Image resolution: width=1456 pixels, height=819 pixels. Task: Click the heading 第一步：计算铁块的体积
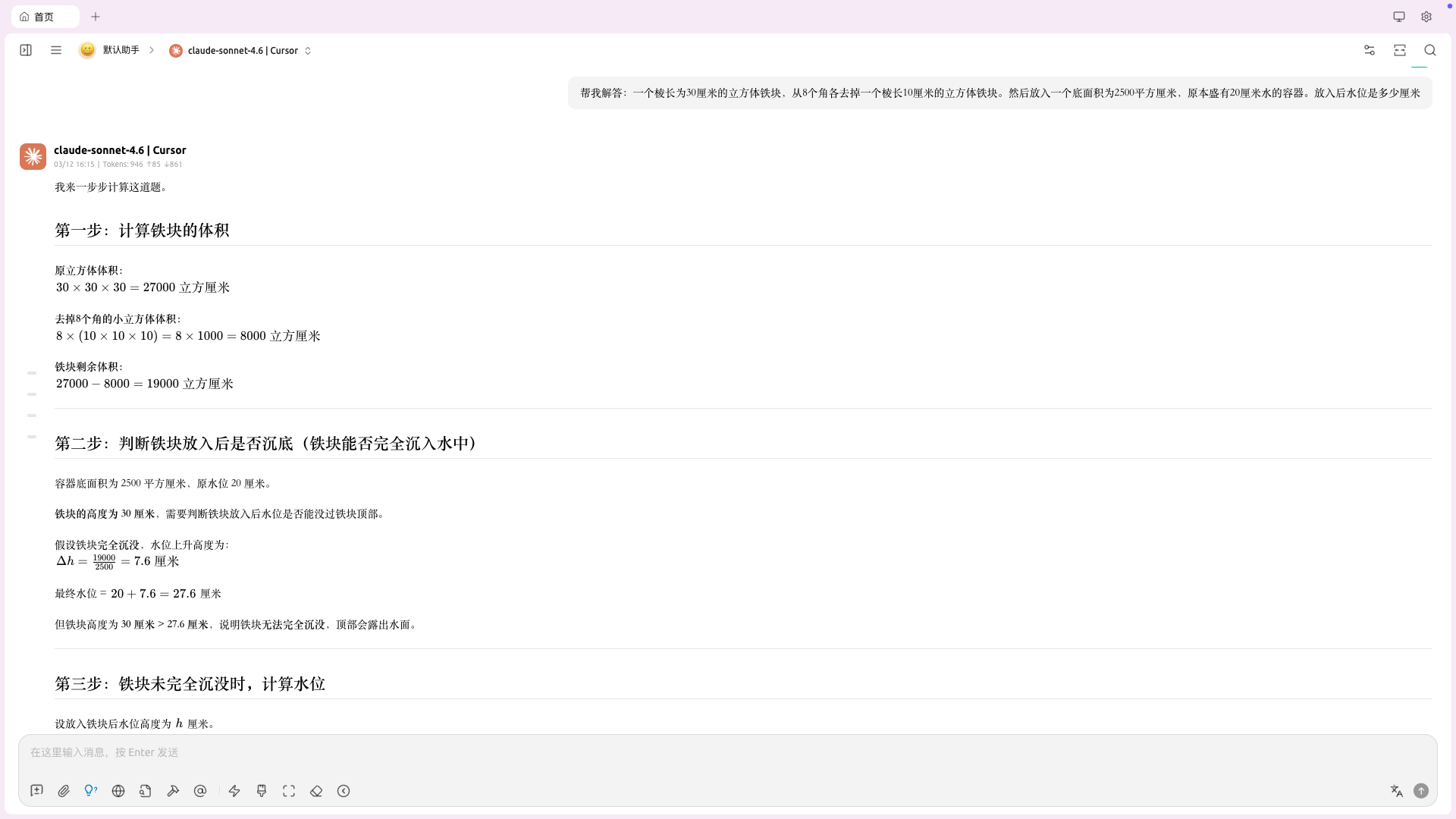click(142, 231)
